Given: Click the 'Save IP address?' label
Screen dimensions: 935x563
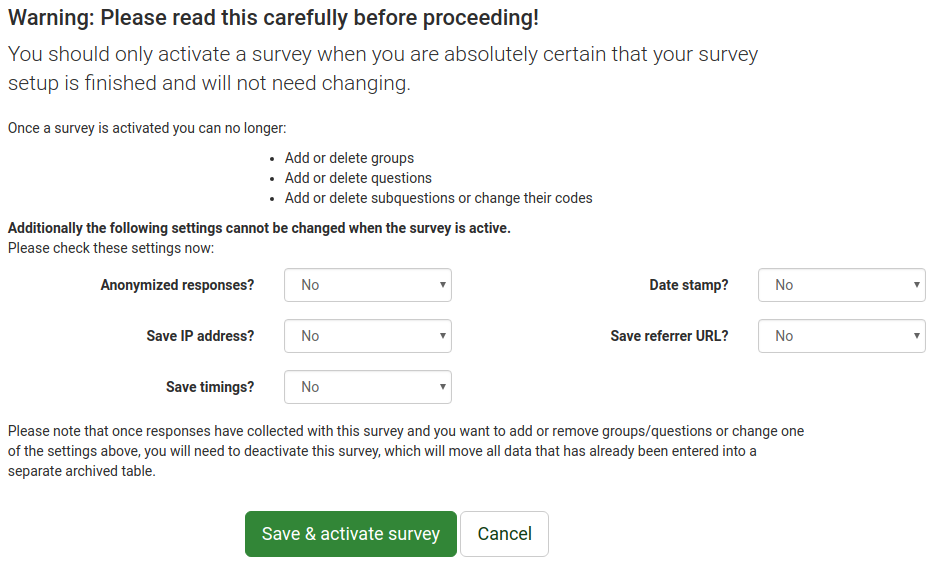Looking at the screenshot, I should pos(200,336).
